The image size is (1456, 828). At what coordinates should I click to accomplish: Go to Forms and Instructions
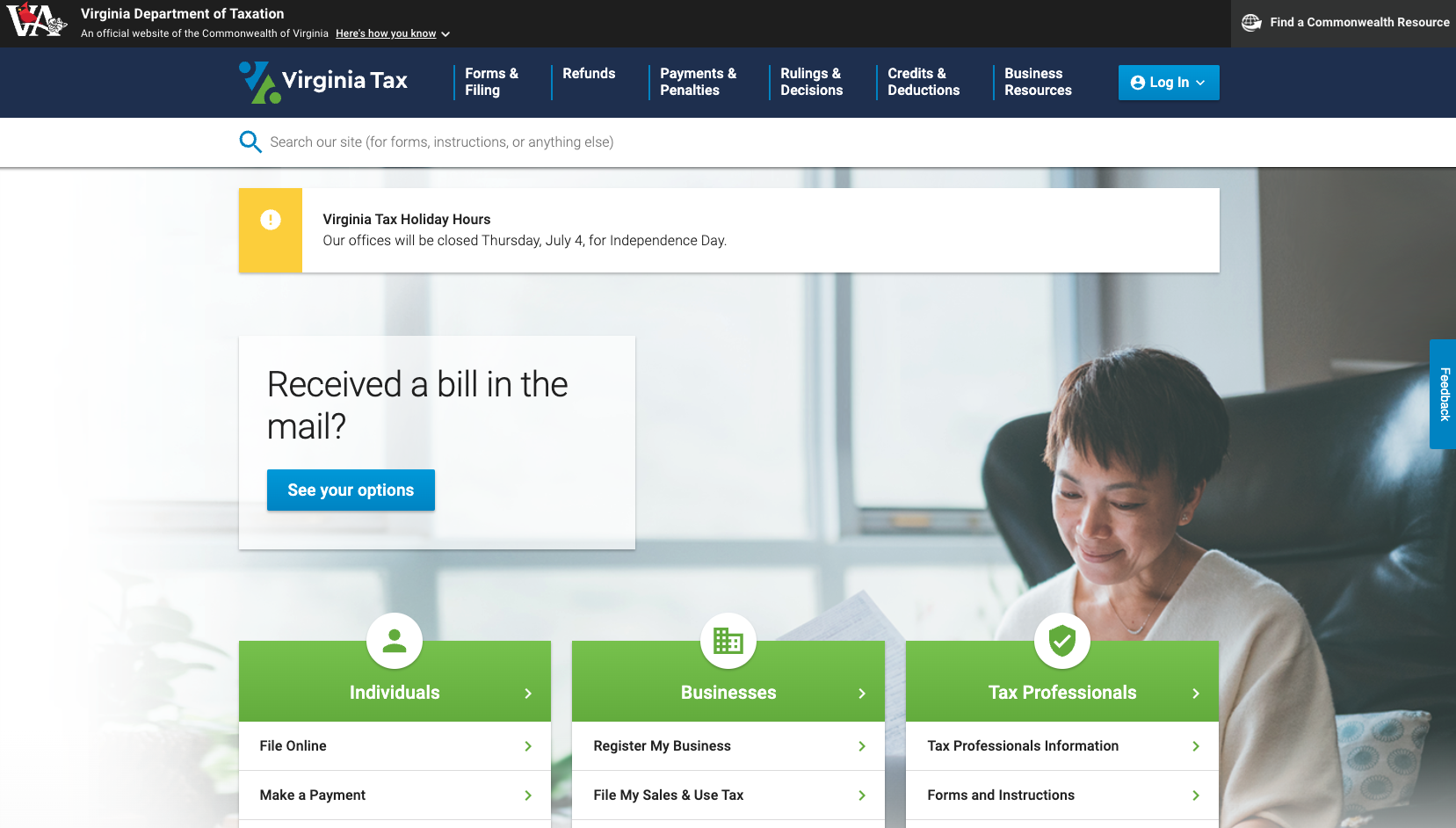1062,795
